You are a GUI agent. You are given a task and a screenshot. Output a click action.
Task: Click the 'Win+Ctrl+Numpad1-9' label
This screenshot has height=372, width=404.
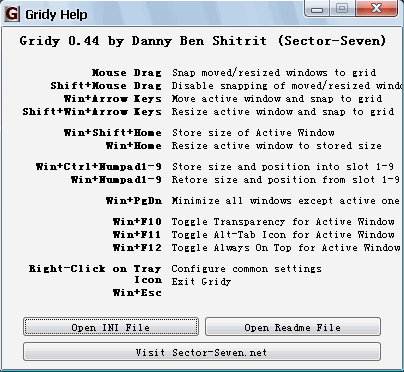coord(99,167)
